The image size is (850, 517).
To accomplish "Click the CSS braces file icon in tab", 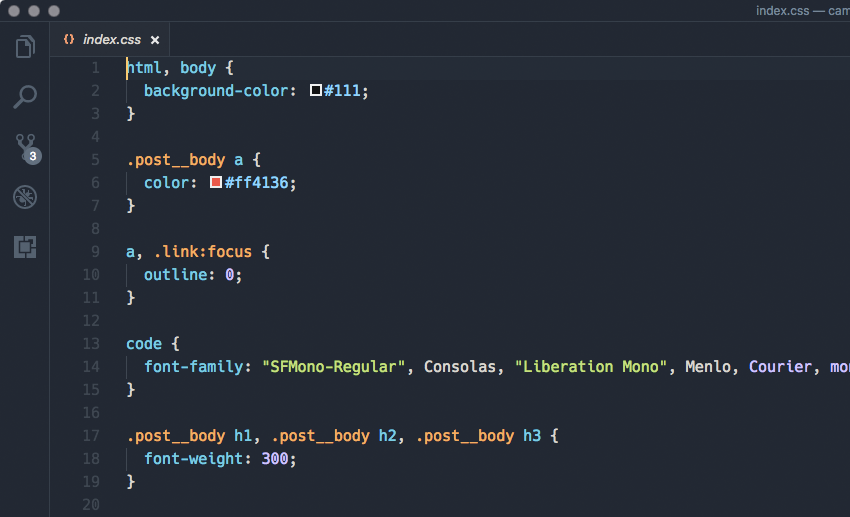I will click(x=69, y=39).
